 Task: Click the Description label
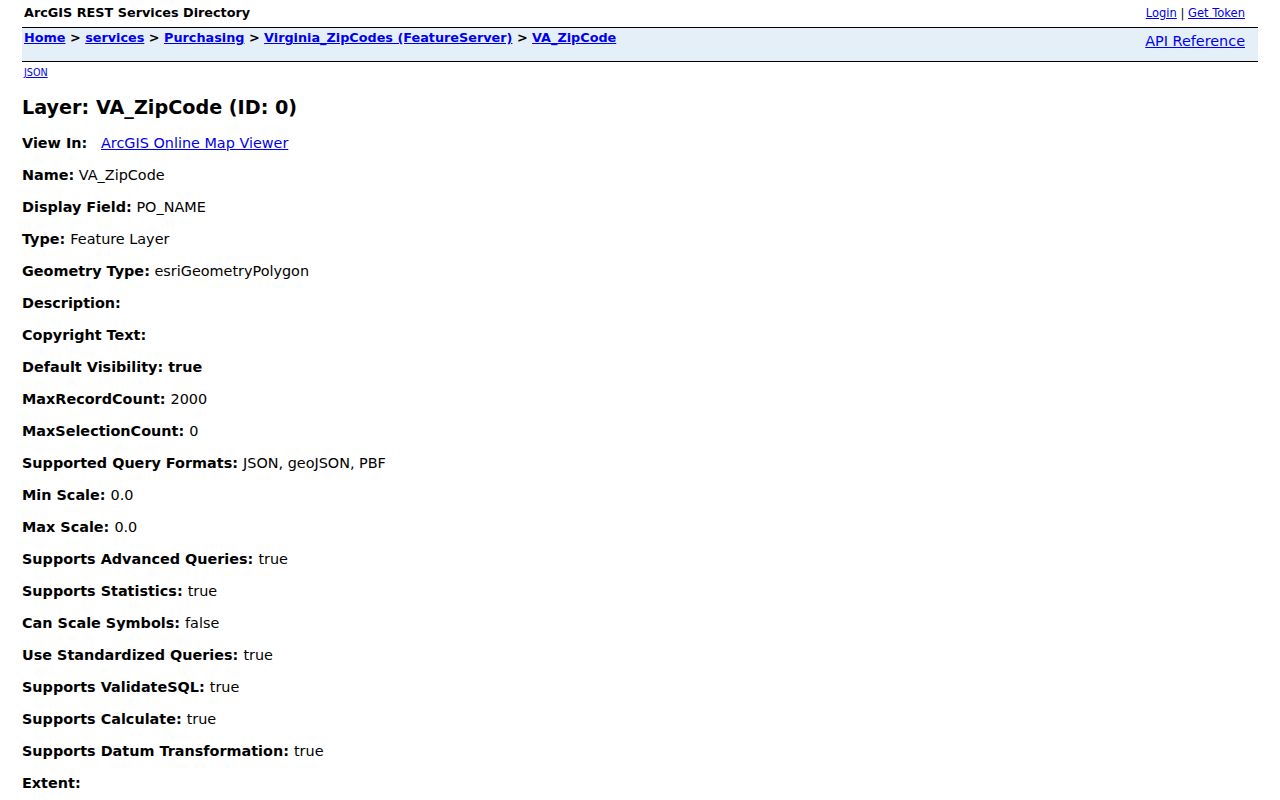click(x=72, y=303)
